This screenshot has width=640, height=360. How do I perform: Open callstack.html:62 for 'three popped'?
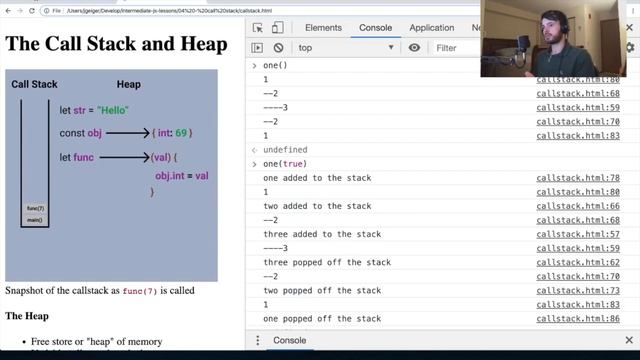pos(578,262)
